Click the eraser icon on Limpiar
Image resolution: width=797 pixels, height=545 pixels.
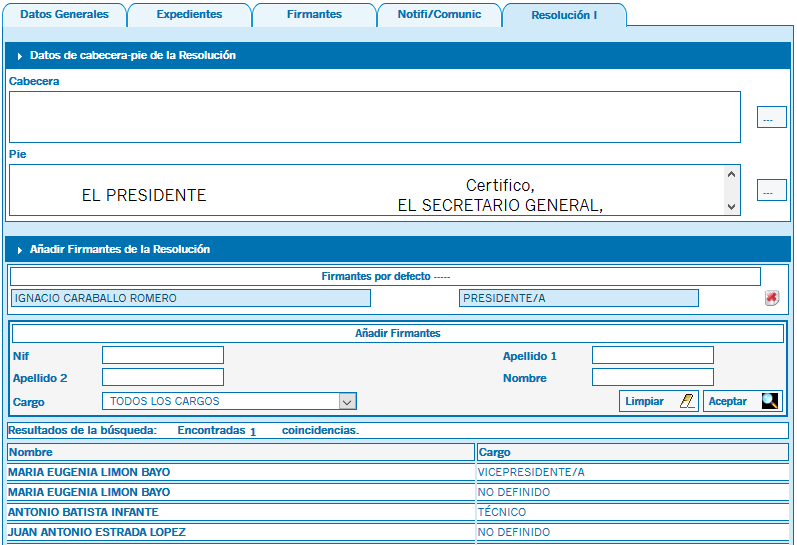point(687,401)
